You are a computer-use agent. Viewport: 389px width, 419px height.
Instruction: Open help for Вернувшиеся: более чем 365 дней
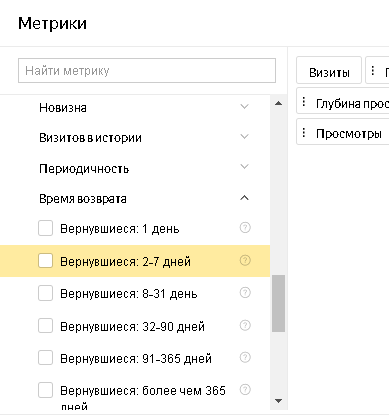245,389
